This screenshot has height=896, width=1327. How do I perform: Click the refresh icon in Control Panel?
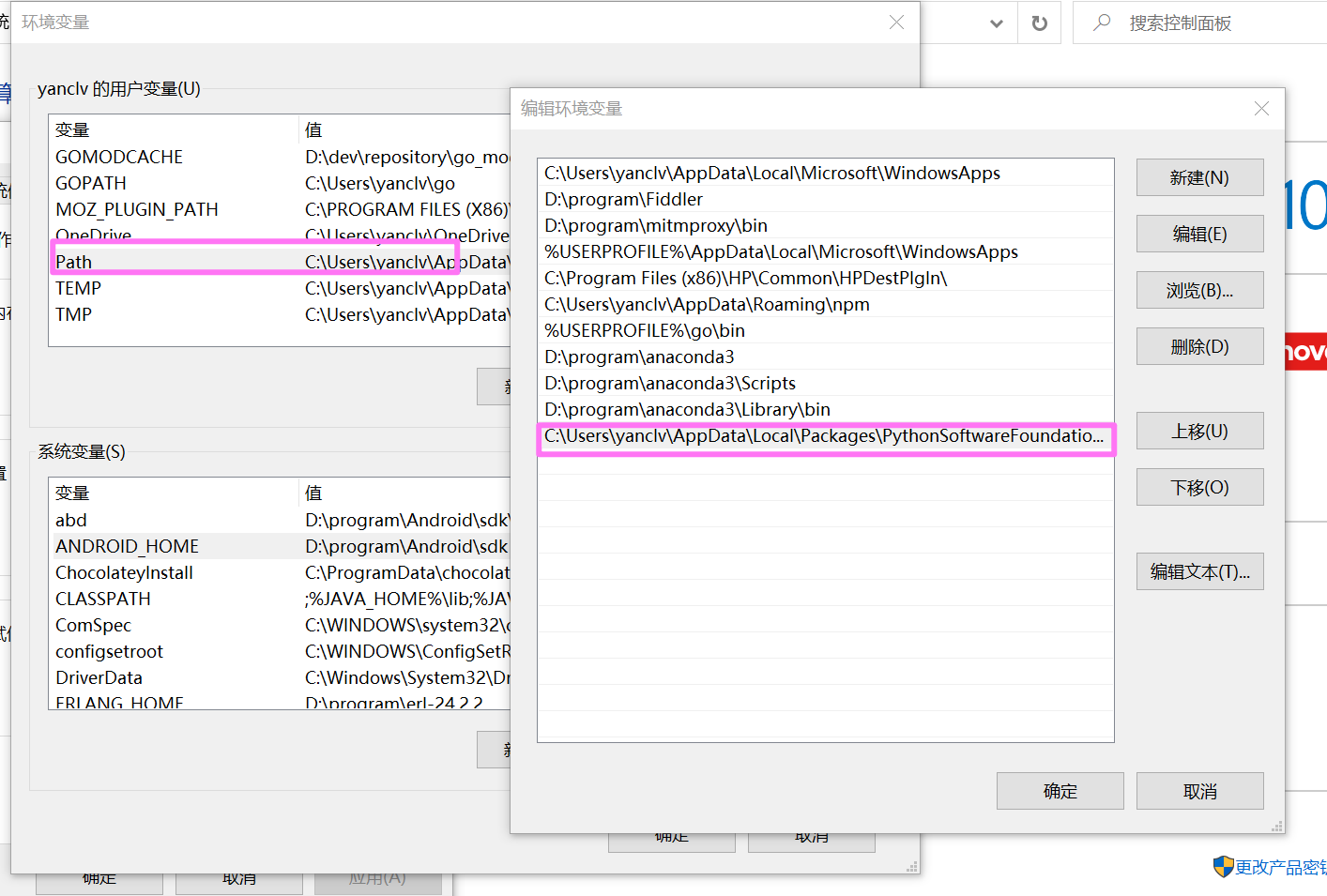click(1039, 23)
